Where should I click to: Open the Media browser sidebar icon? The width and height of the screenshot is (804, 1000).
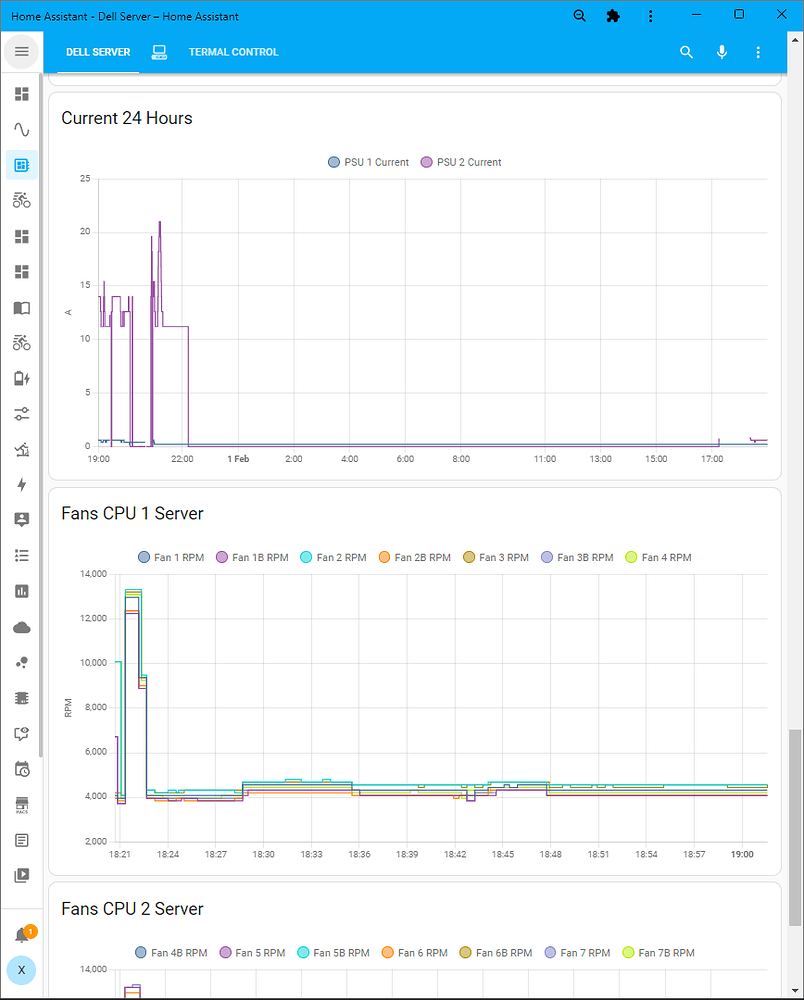click(21, 874)
